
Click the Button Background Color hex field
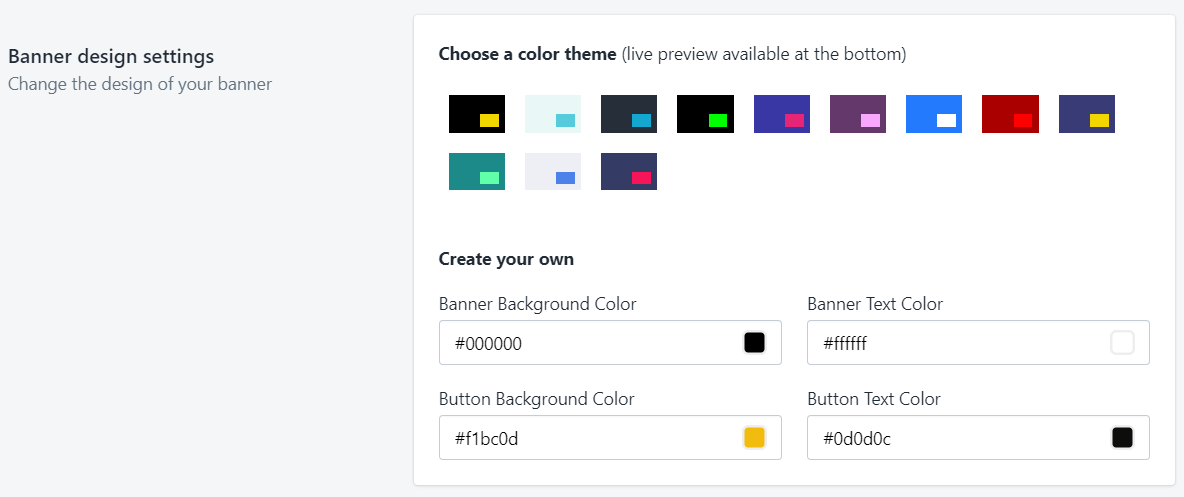[585, 438]
